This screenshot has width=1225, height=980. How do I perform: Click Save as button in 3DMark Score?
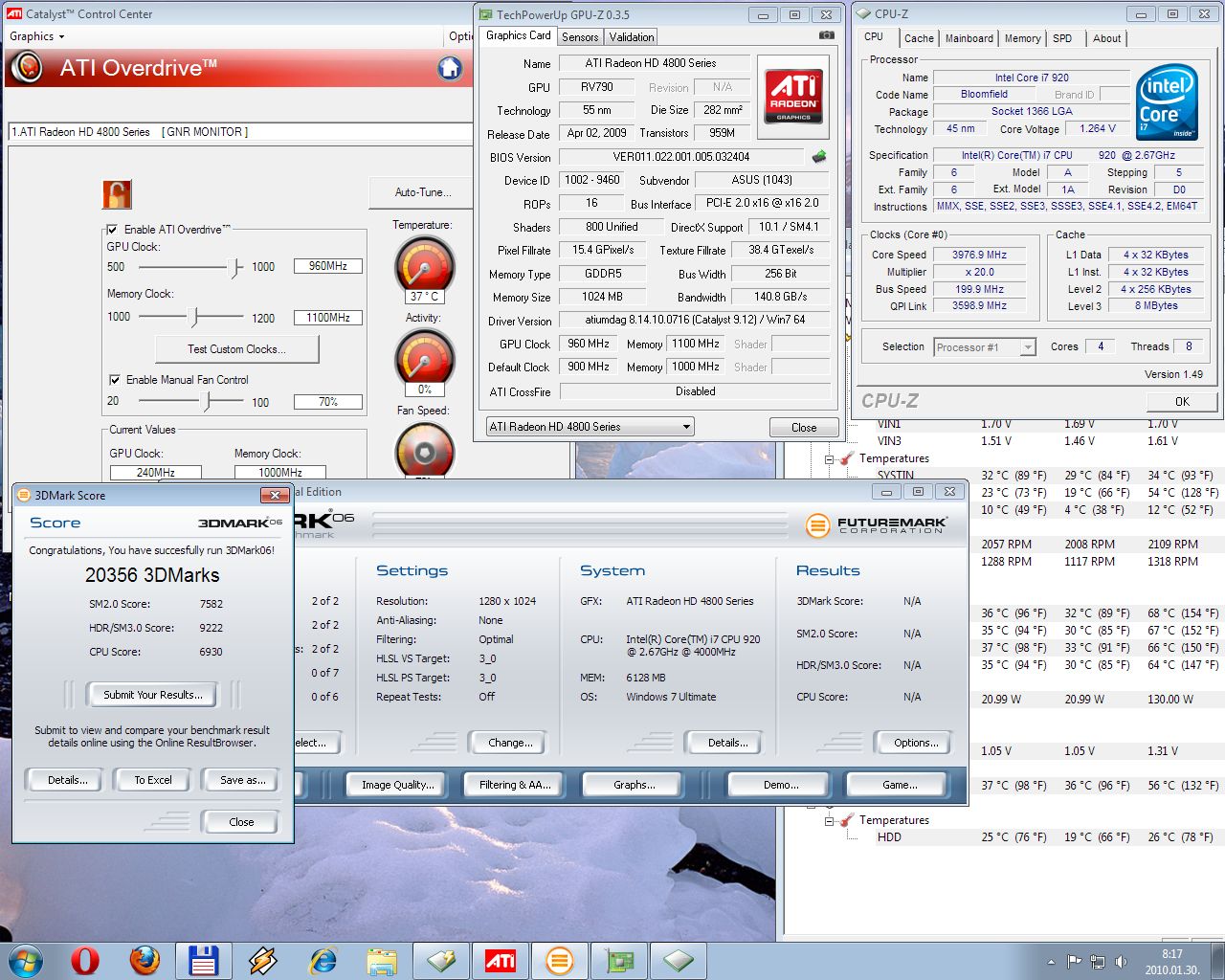(x=242, y=780)
